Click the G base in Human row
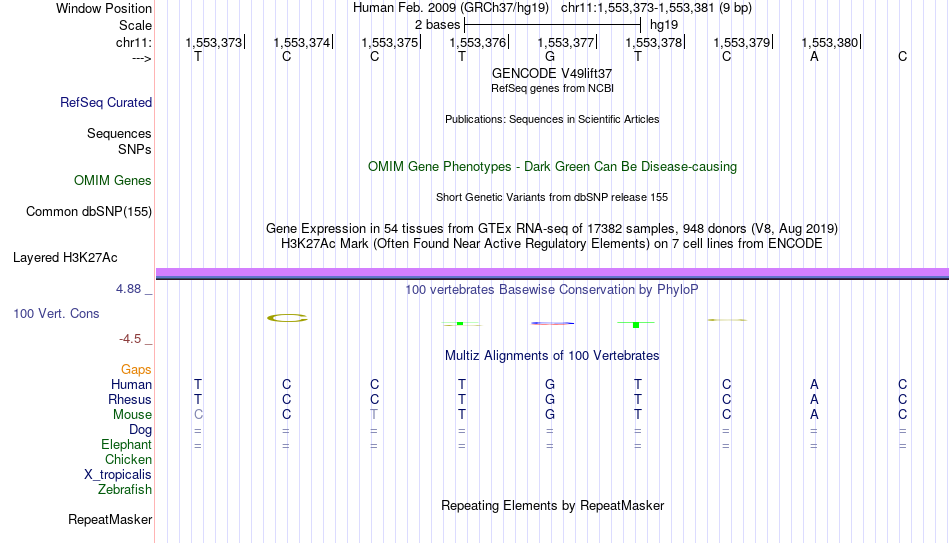 pos(550,384)
